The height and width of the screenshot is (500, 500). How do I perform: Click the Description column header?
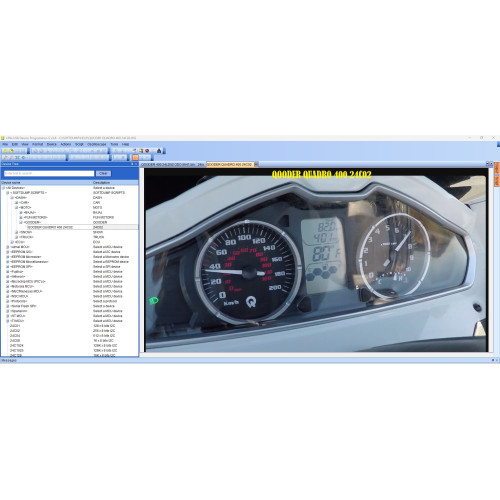click(x=115, y=183)
